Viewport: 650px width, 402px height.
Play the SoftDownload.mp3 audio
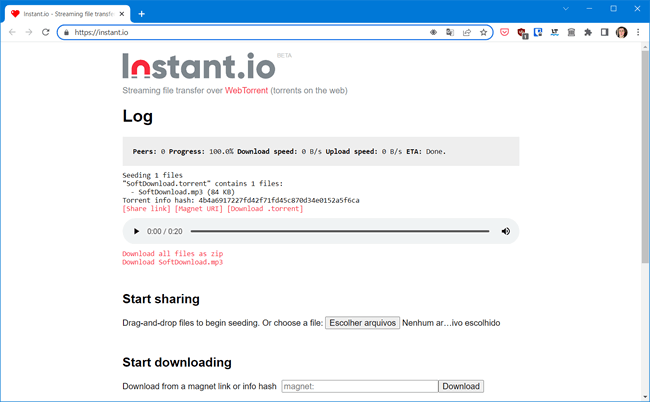click(x=137, y=231)
